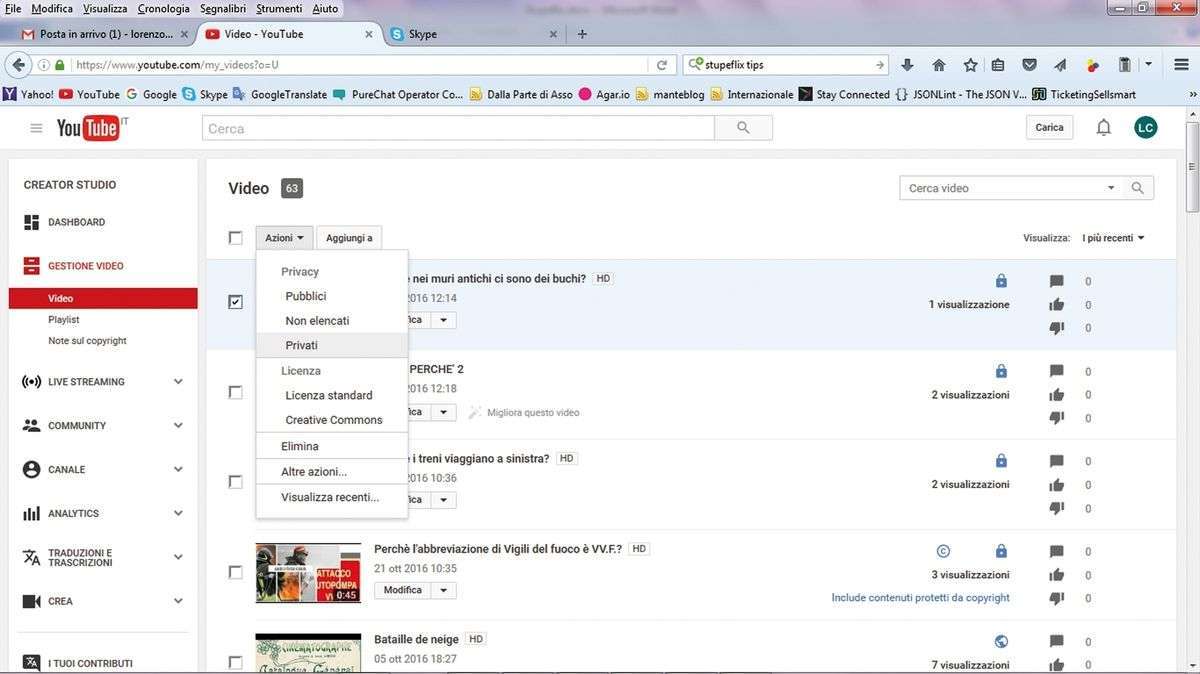Open the Vigili del fuoco video thumbnail
The height and width of the screenshot is (674, 1200).
(308, 573)
